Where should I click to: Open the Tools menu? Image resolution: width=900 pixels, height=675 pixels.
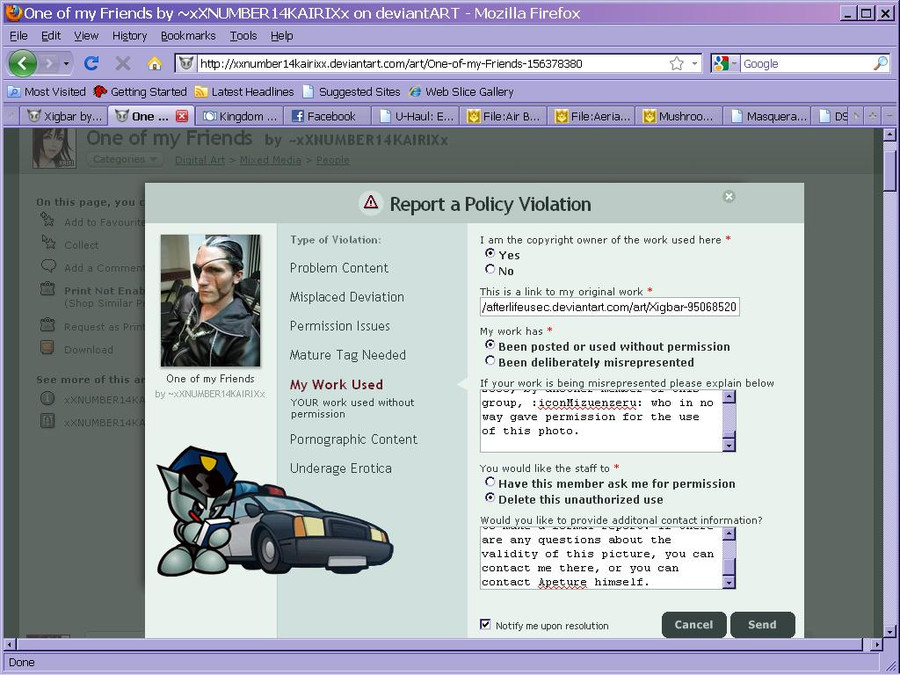pyautogui.click(x=243, y=36)
